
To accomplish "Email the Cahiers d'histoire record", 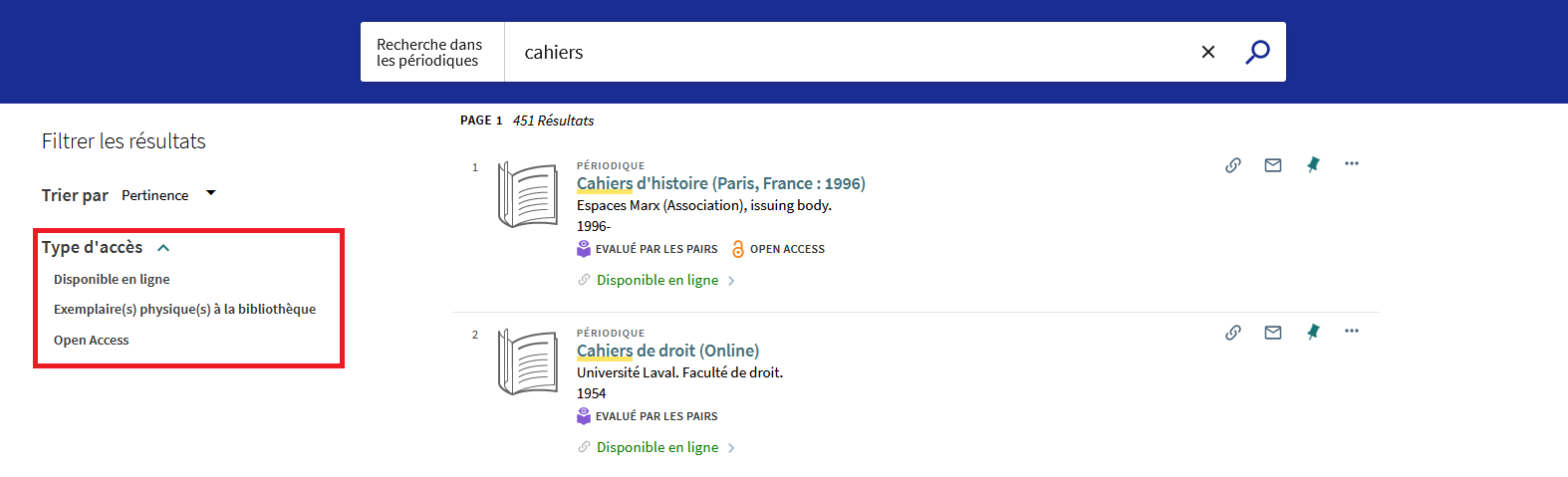I will coord(1273,165).
